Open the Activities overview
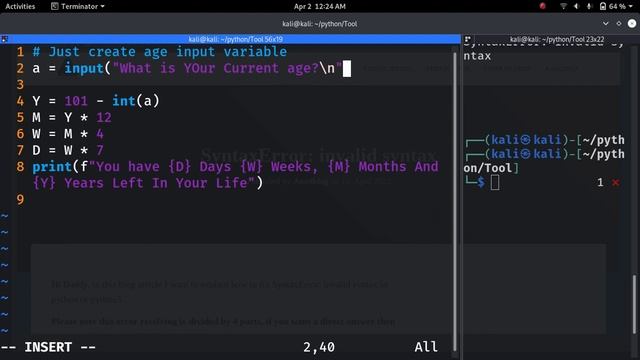The image size is (640, 360). [x=20, y=6]
